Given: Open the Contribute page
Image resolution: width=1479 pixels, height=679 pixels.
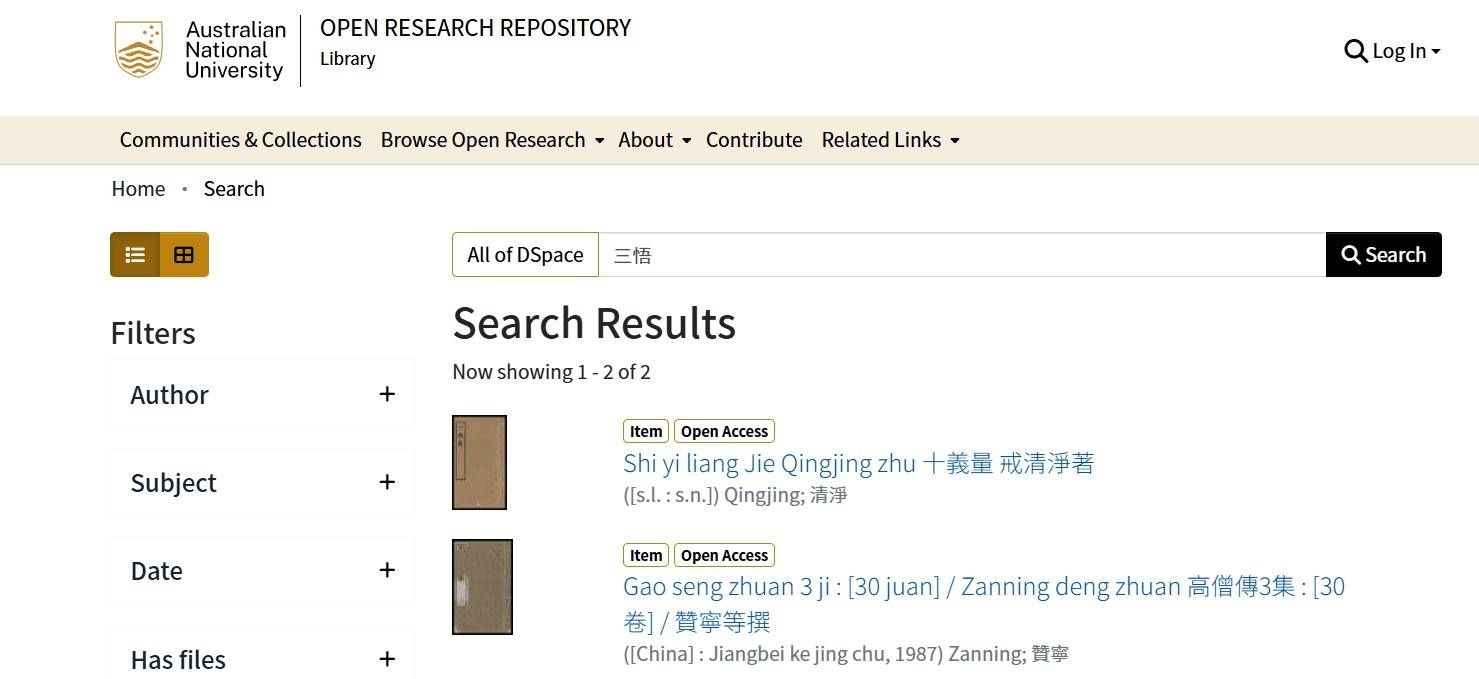Looking at the screenshot, I should pyautogui.click(x=754, y=140).
